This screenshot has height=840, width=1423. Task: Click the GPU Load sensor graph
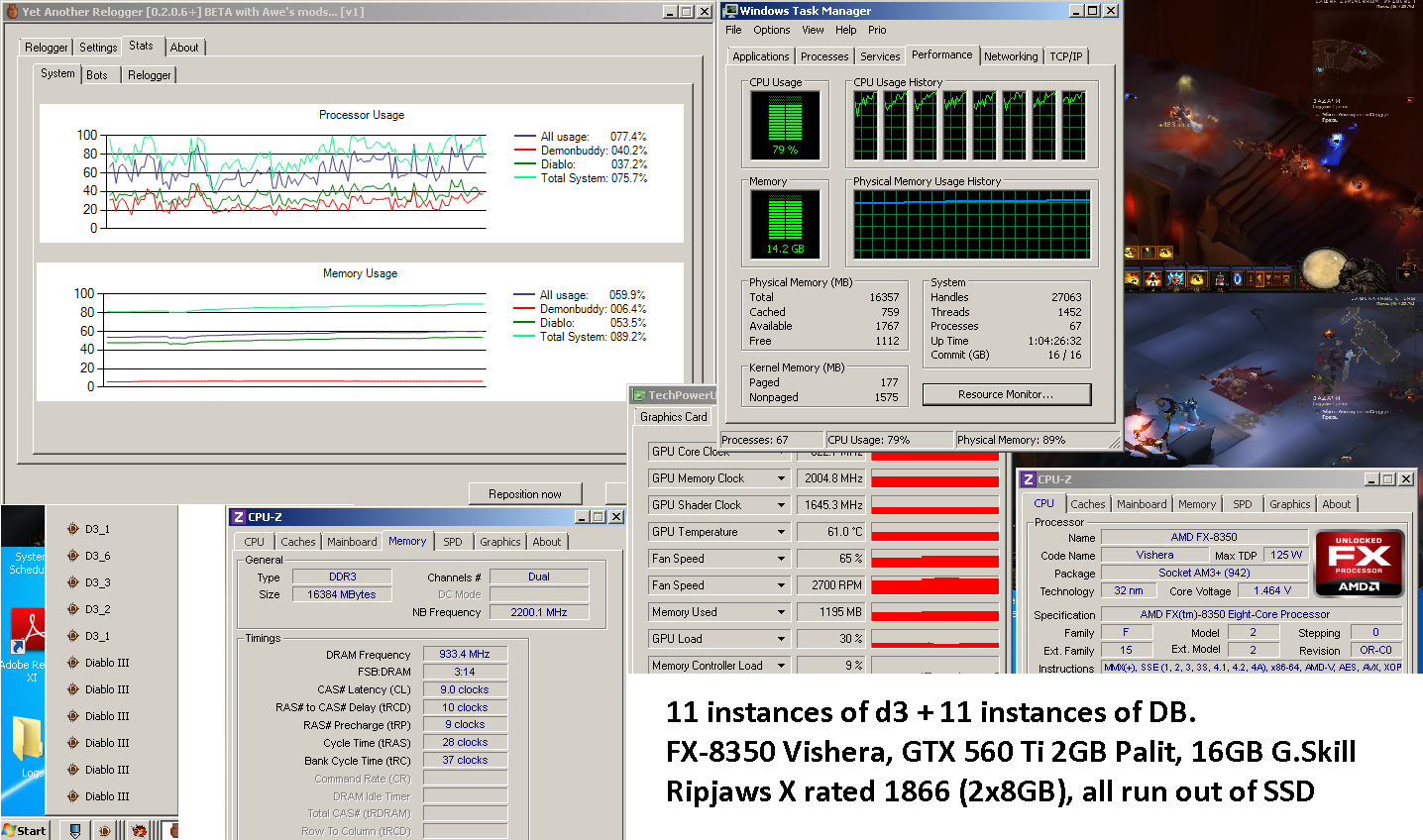pyautogui.click(x=934, y=639)
